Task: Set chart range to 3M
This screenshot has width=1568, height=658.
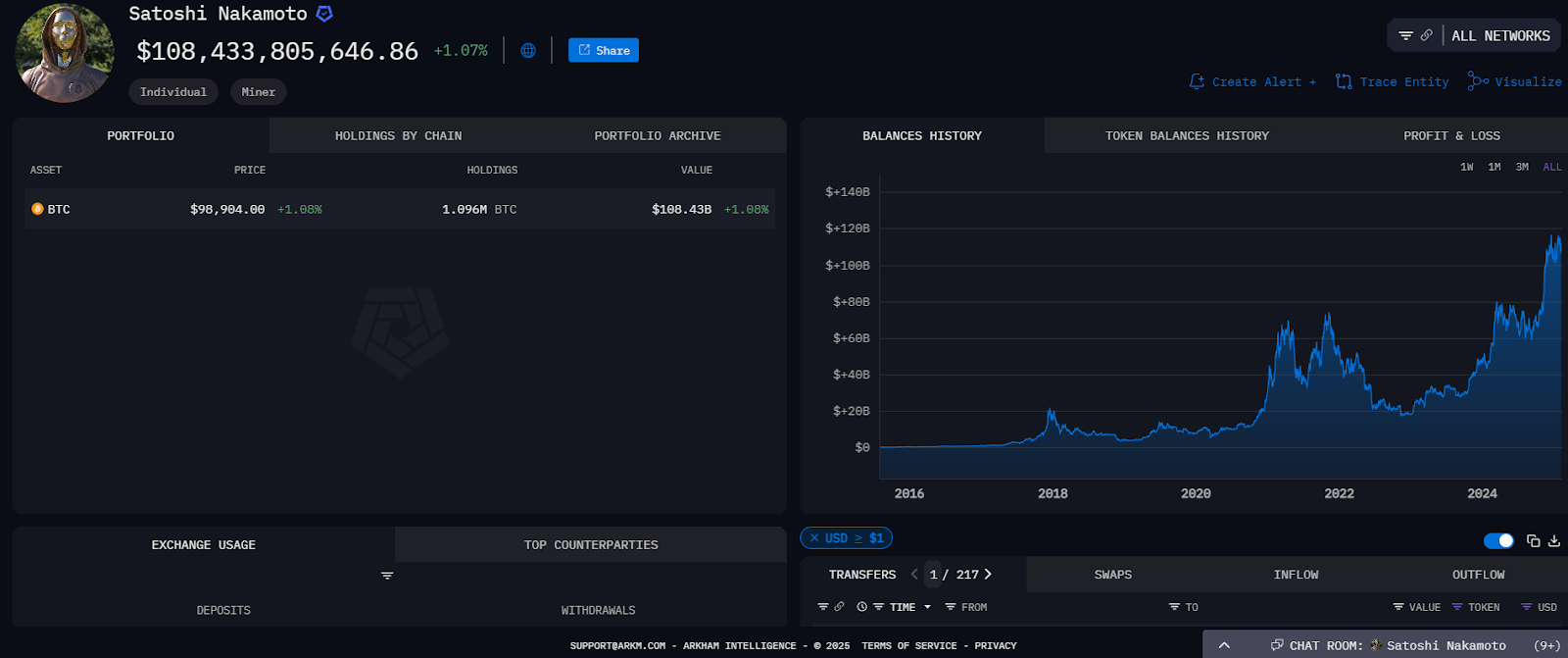Action: pos(1522,167)
